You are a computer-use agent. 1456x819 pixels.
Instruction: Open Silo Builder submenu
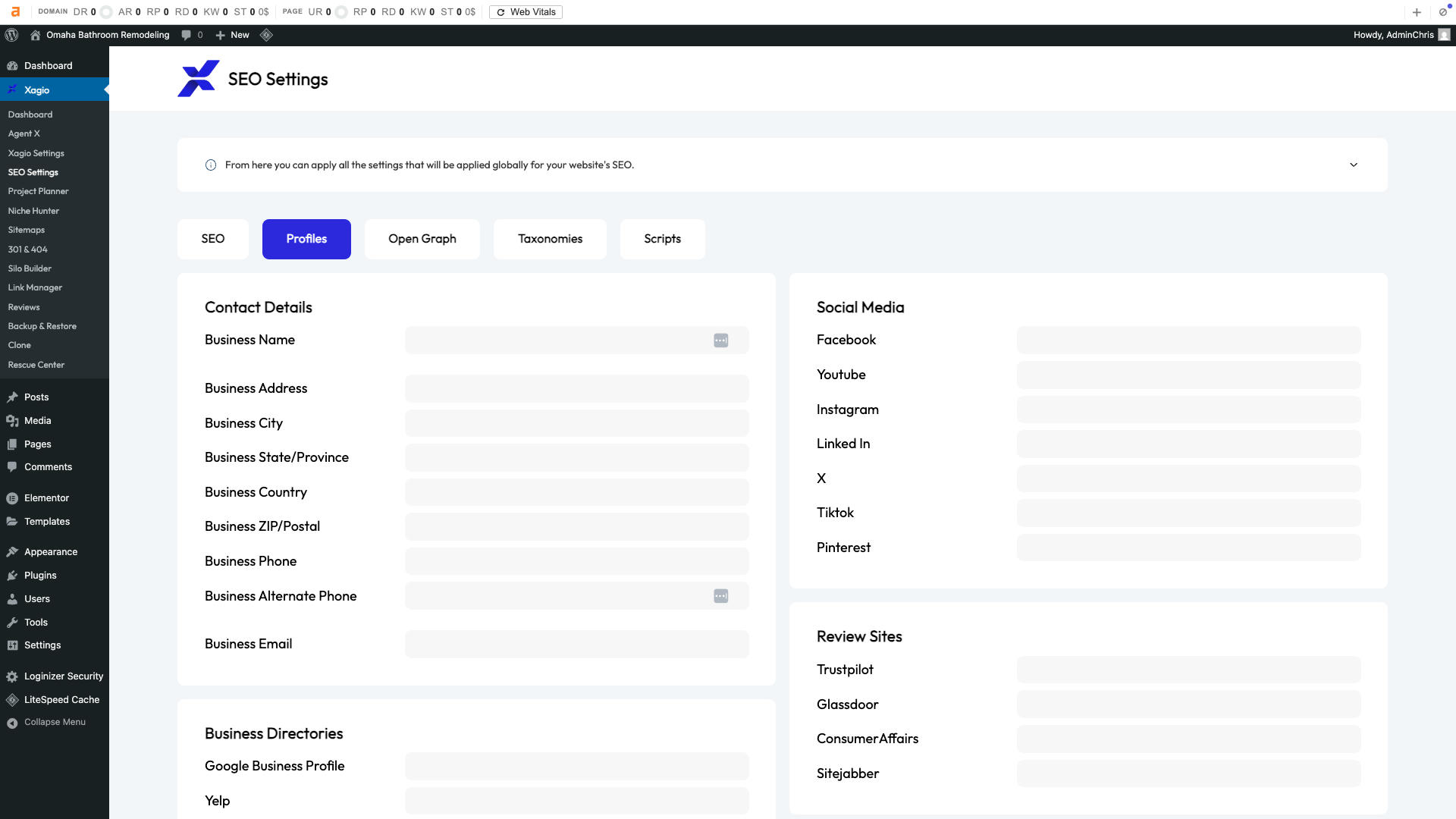(30, 268)
